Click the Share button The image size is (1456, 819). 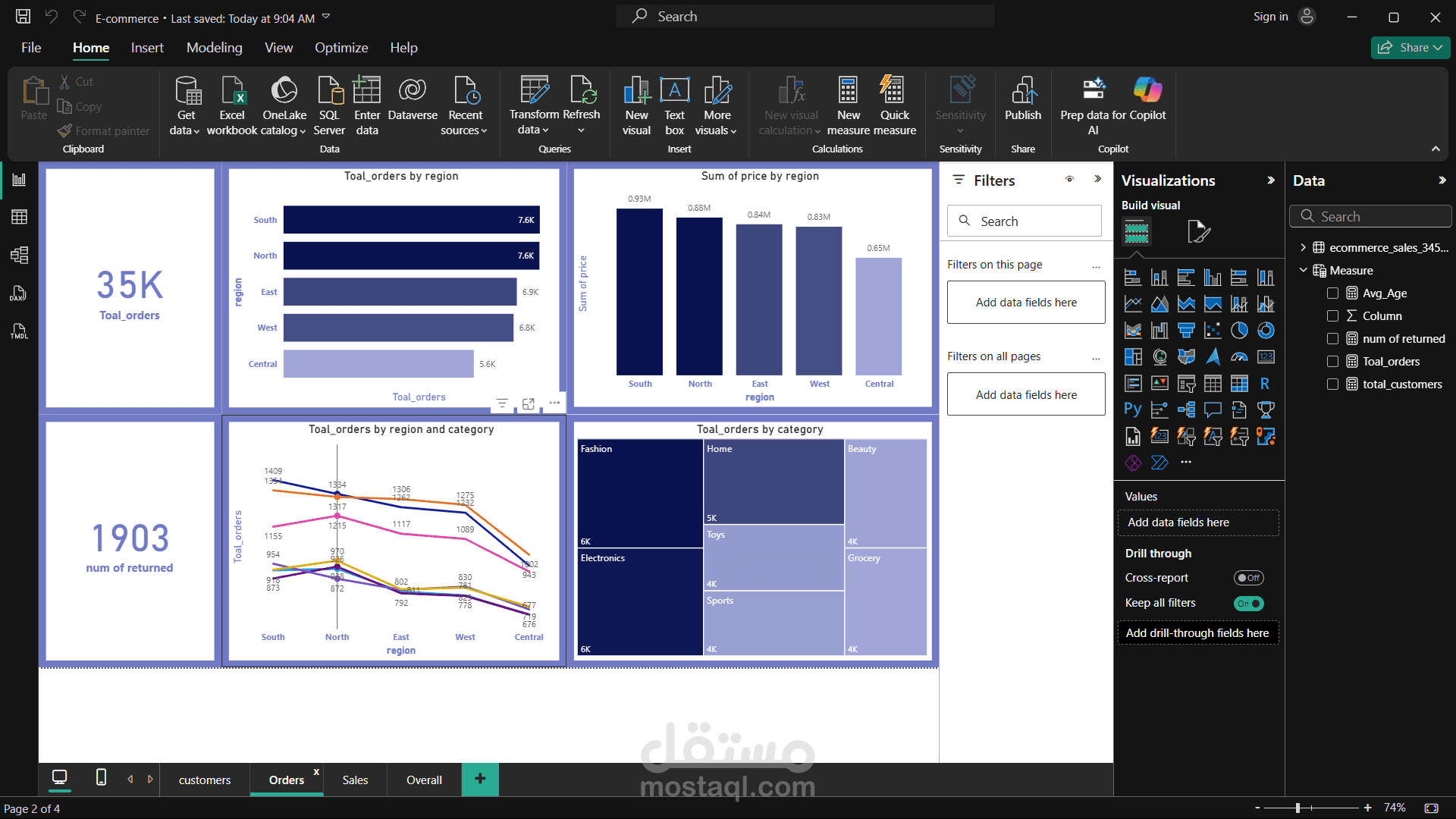pos(1410,48)
